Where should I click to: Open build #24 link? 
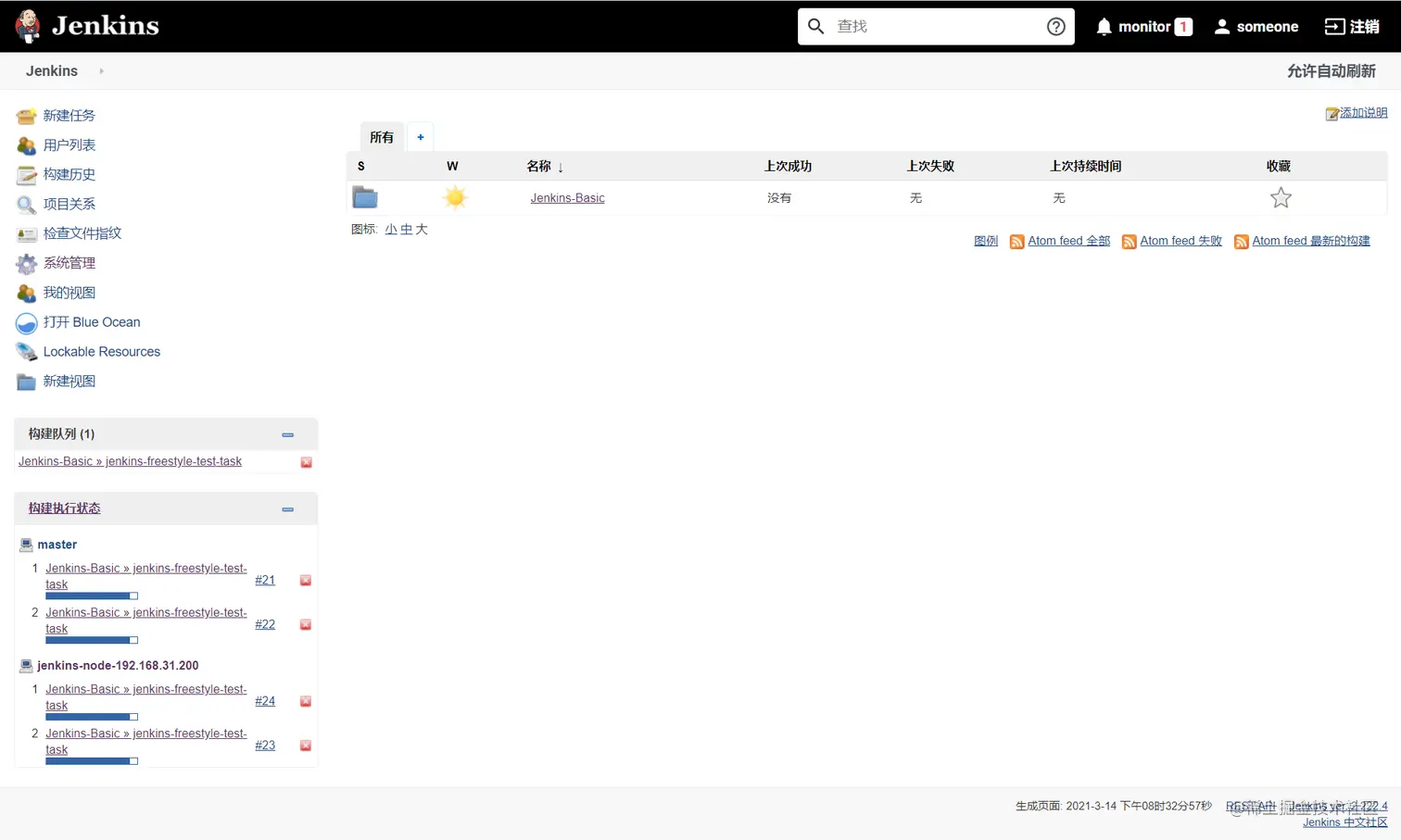click(265, 701)
